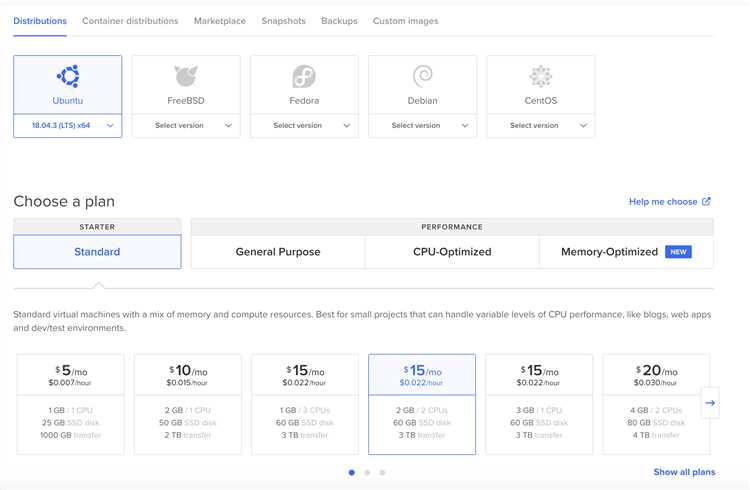
Task: Select the Ubuntu logo icon
Action: pos(68,76)
